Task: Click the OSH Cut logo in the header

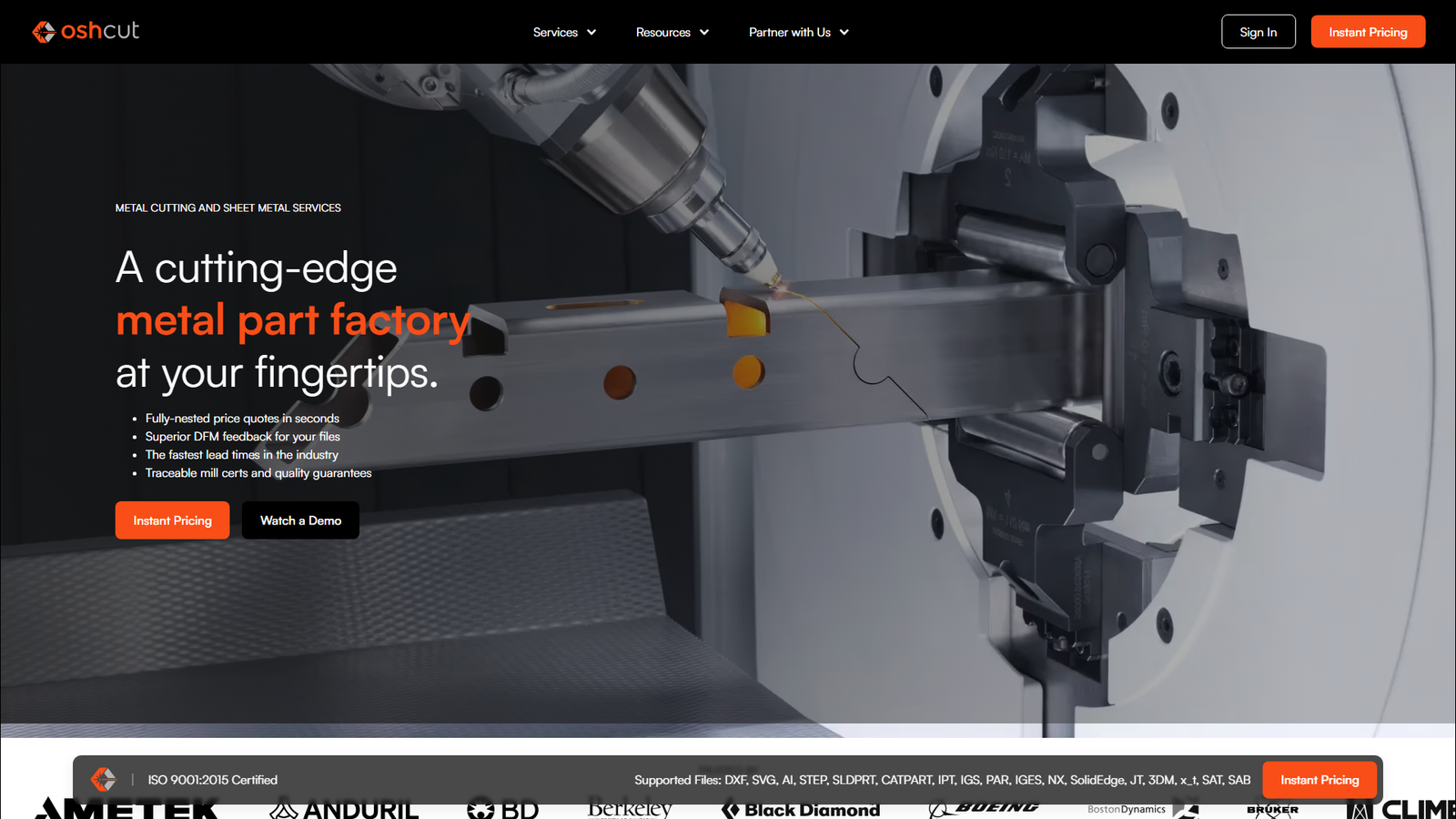Action: point(86,31)
